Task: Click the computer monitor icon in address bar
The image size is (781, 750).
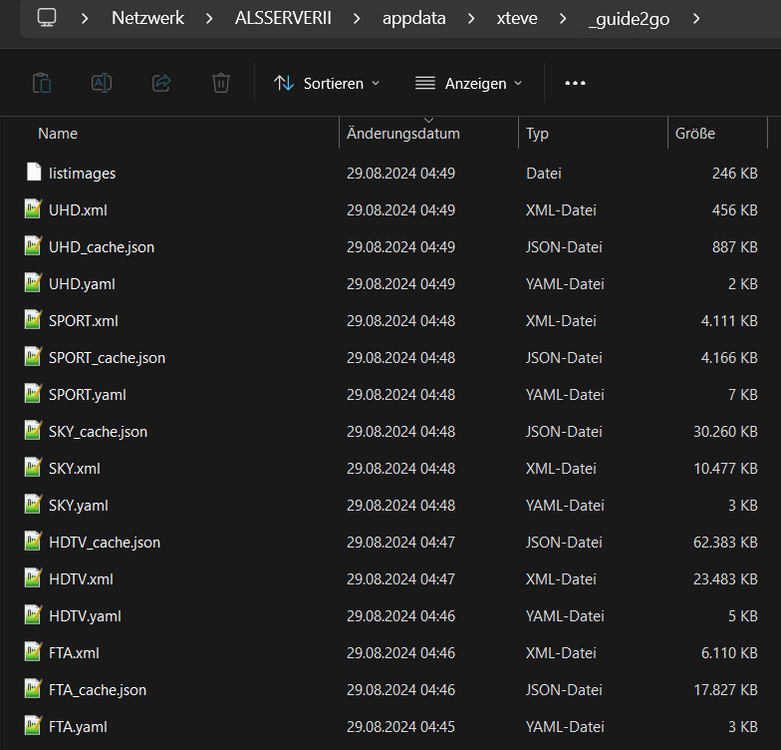Action: click(47, 18)
